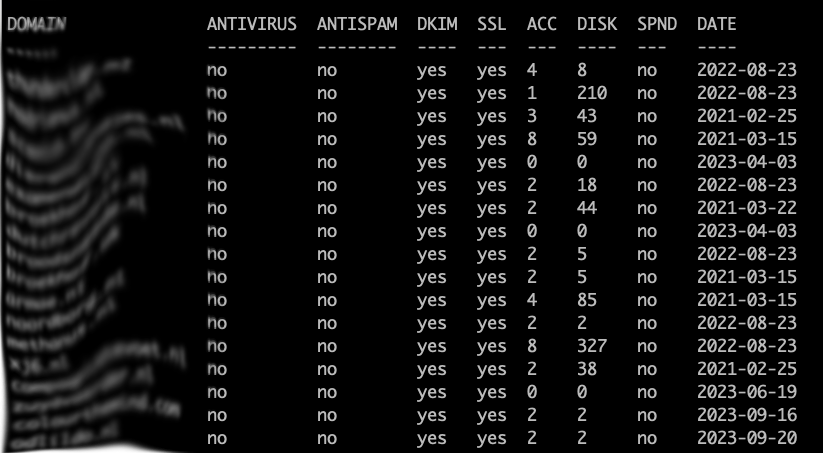Click the date 2023-06-19
The width and height of the screenshot is (823, 453).
pos(747,392)
